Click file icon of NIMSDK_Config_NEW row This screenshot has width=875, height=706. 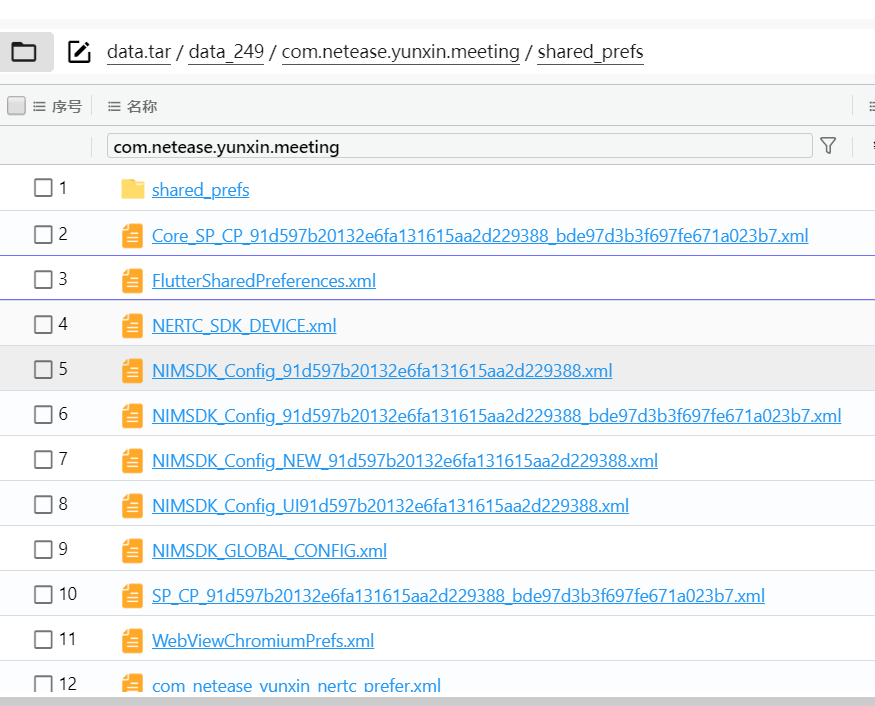[132, 461]
